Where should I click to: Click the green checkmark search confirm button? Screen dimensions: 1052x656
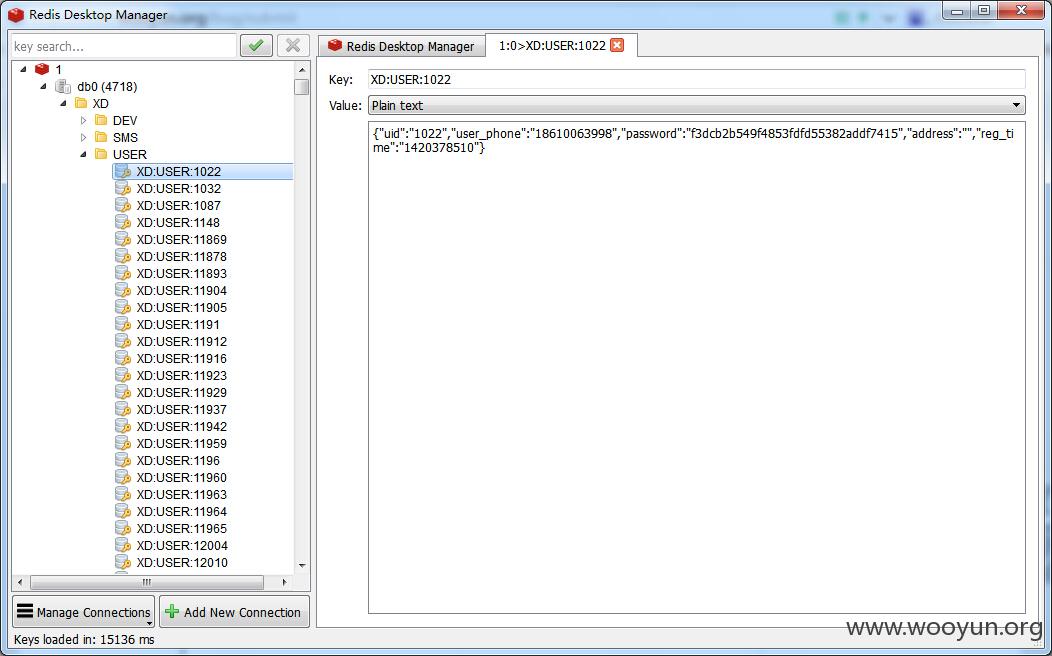pos(256,46)
